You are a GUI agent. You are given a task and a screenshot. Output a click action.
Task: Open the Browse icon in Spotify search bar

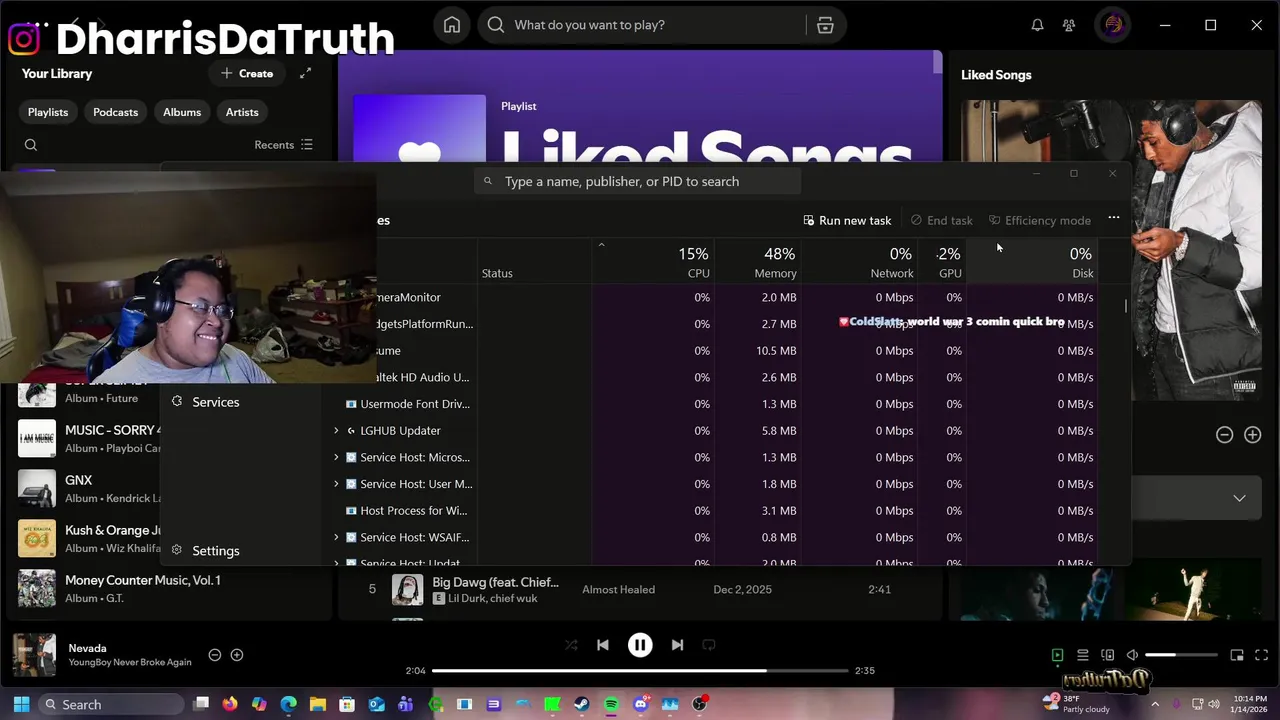pyautogui.click(x=825, y=25)
